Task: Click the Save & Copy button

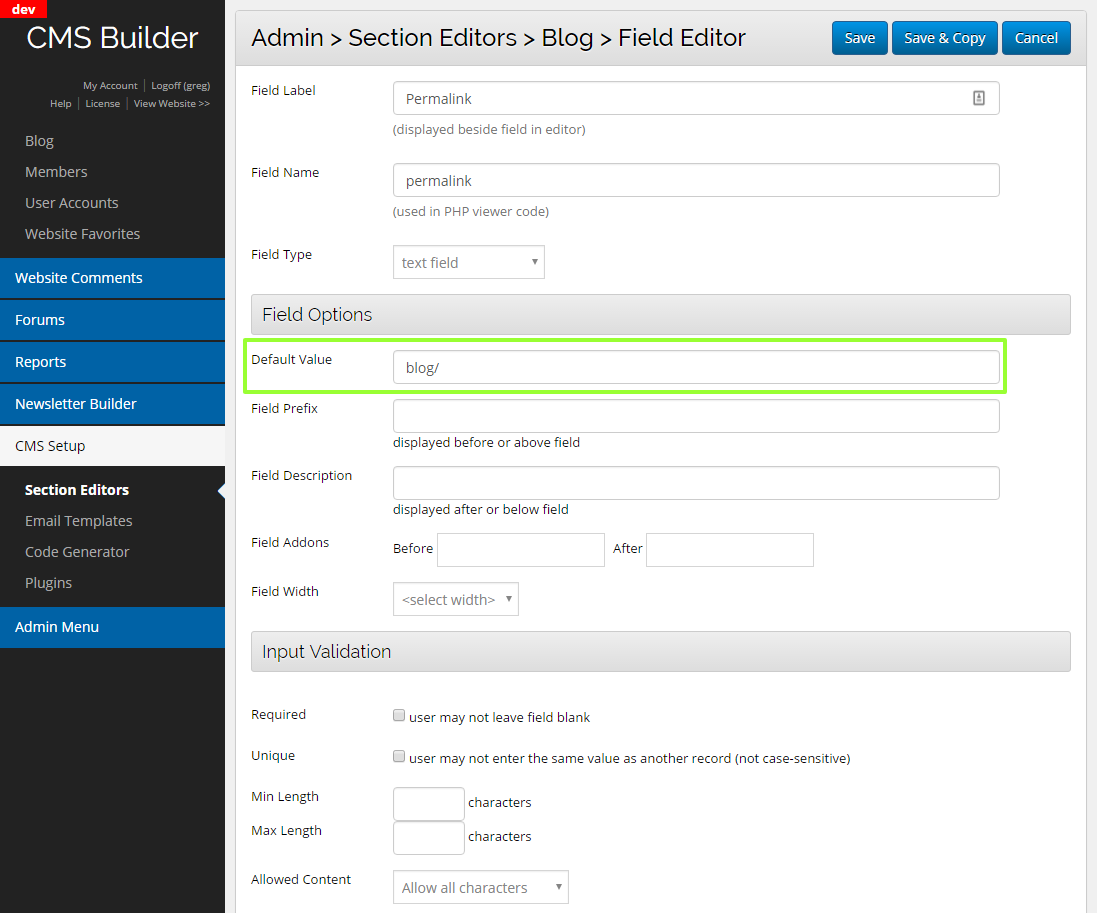Action: click(x=944, y=38)
